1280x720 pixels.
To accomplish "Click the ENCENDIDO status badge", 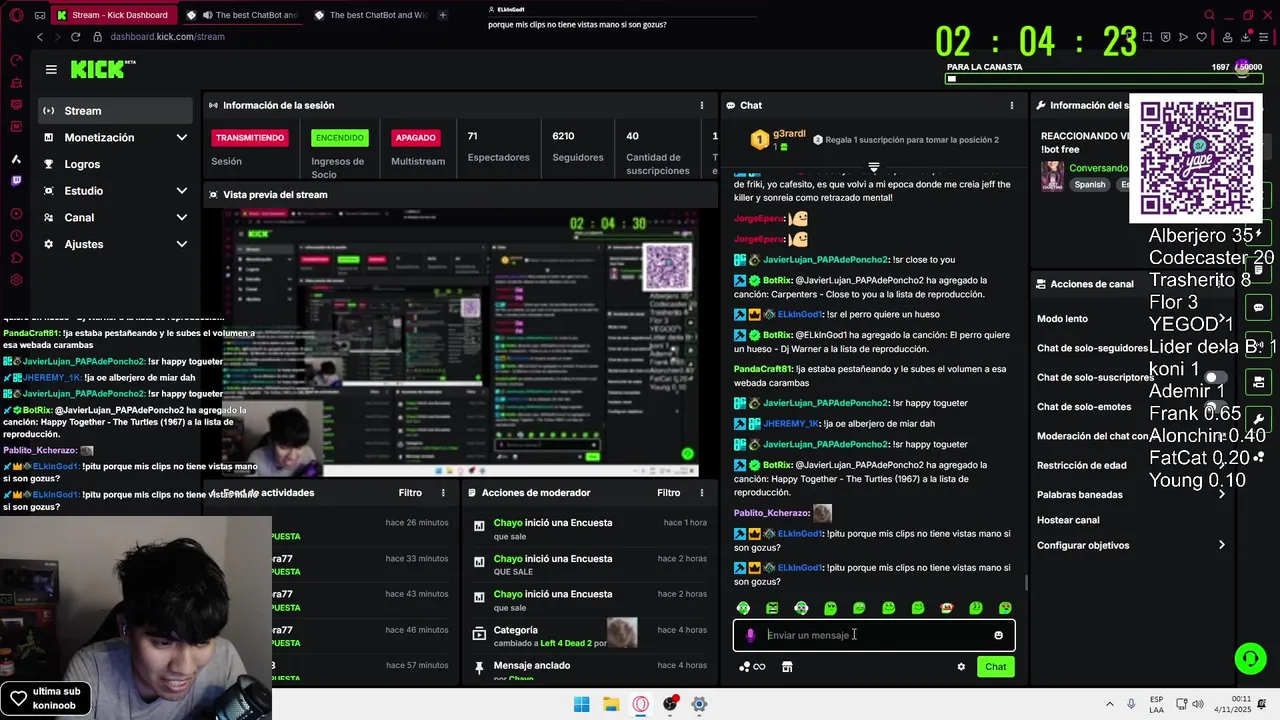I will tap(340, 138).
